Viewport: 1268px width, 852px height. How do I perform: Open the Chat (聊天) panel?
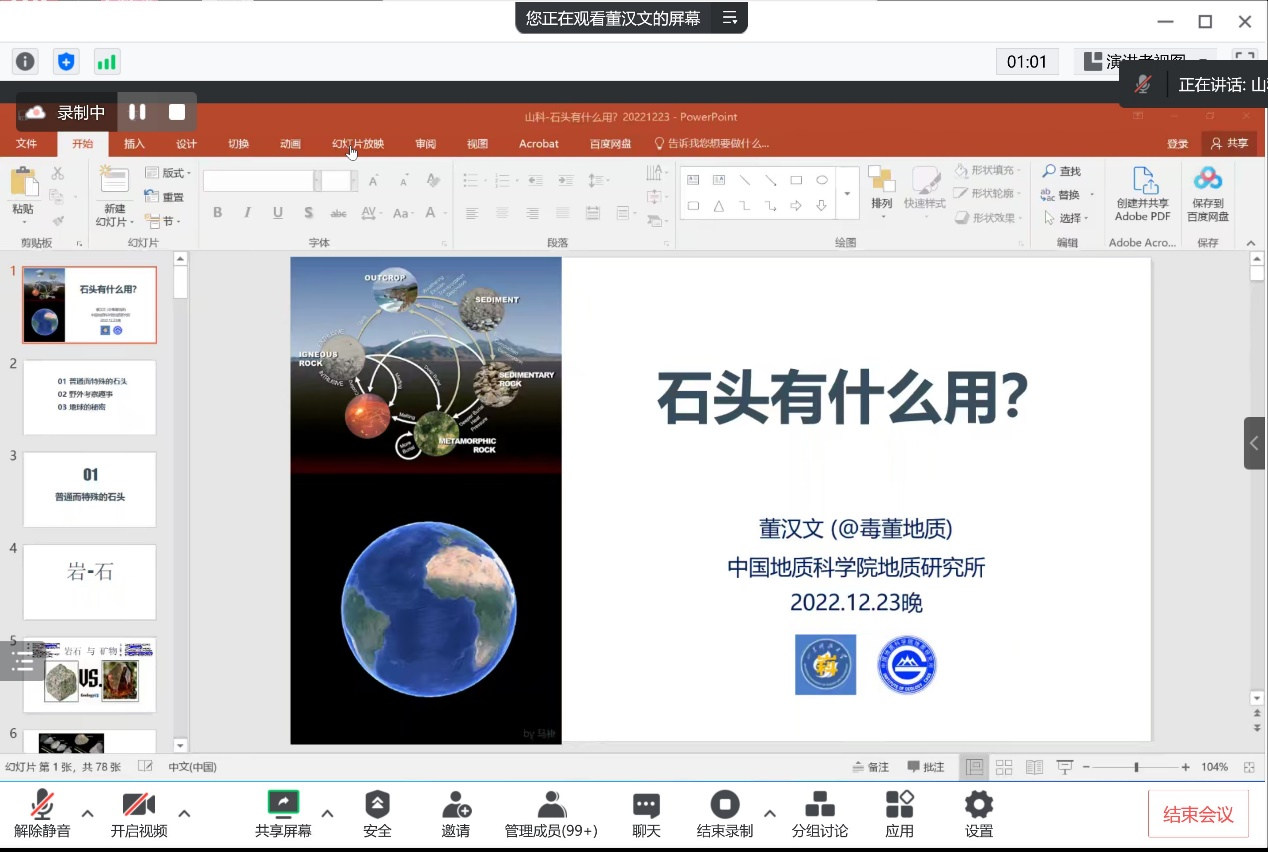coord(646,814)
